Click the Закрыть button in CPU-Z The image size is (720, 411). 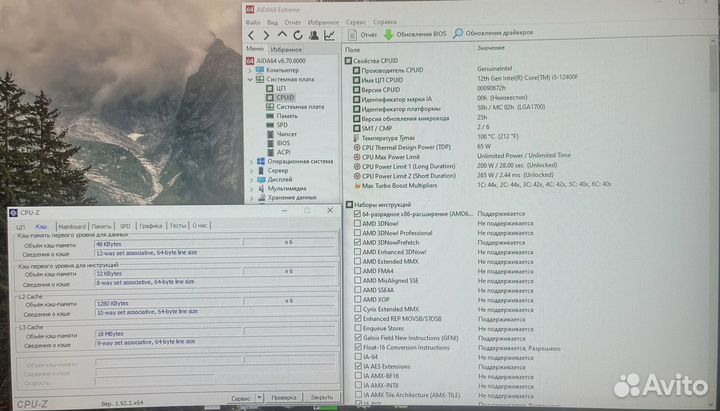321,397
